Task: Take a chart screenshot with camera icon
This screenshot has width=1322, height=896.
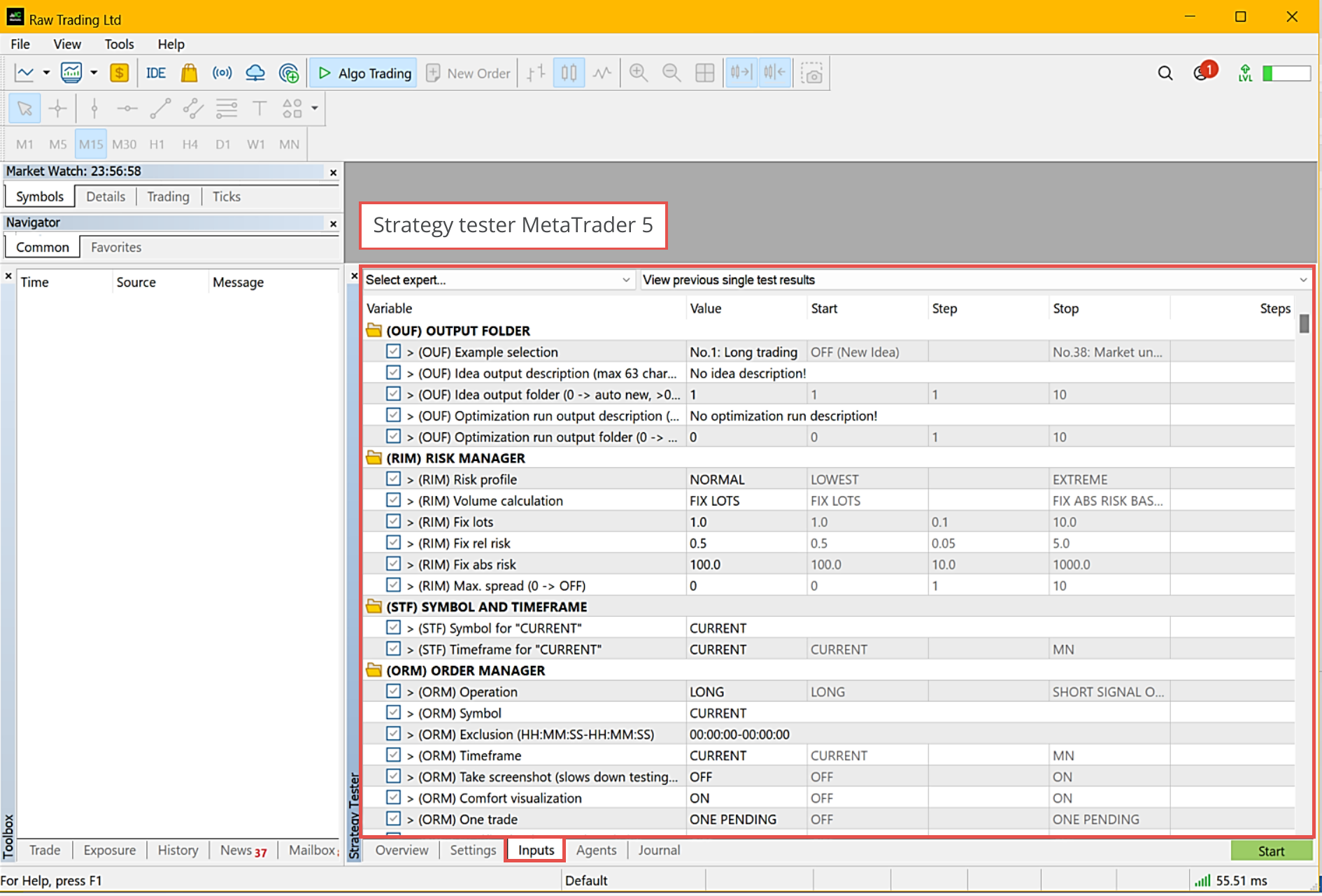Action: [x=811, y=73]
